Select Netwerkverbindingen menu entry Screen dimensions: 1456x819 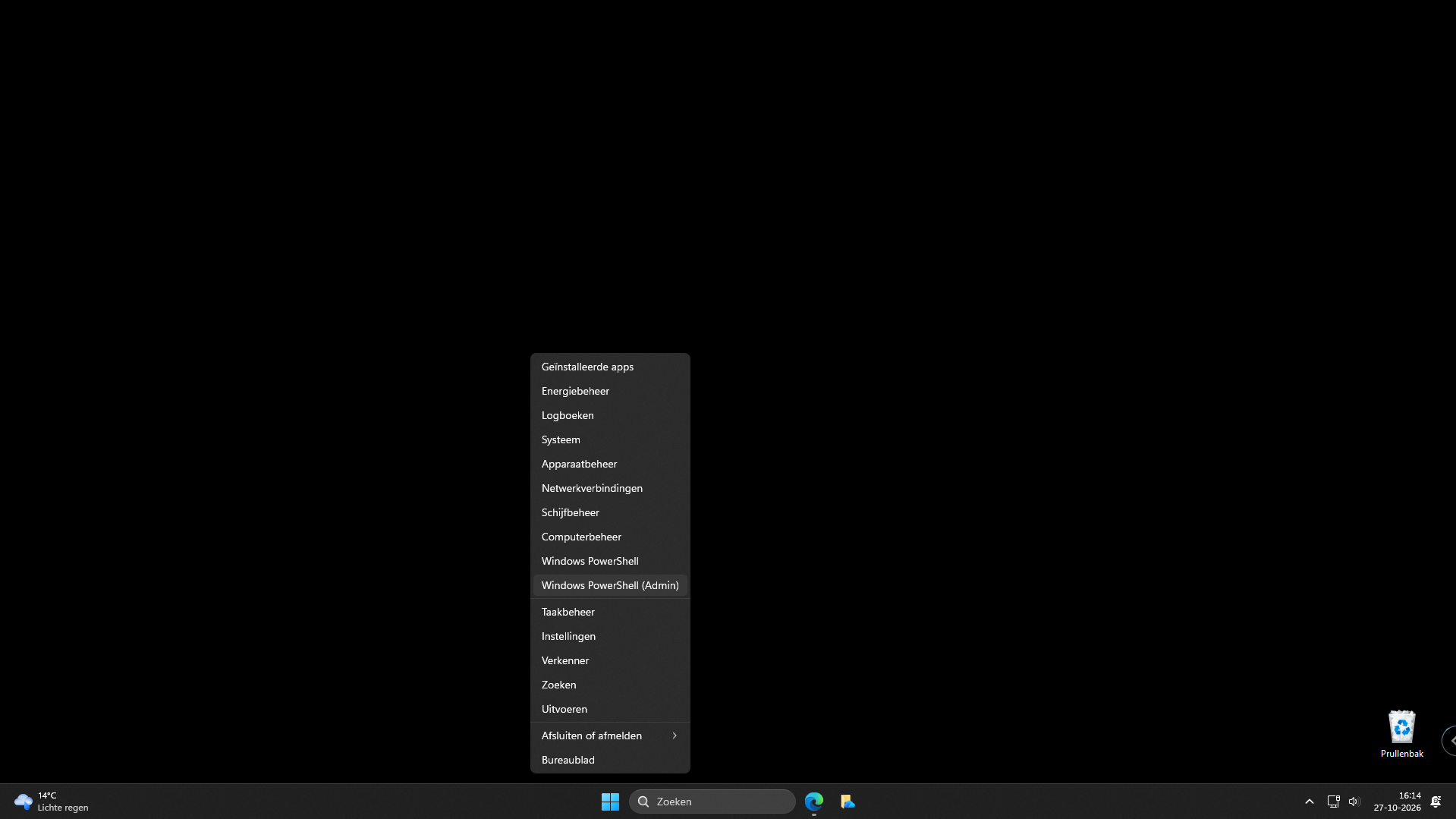point(610,488)
